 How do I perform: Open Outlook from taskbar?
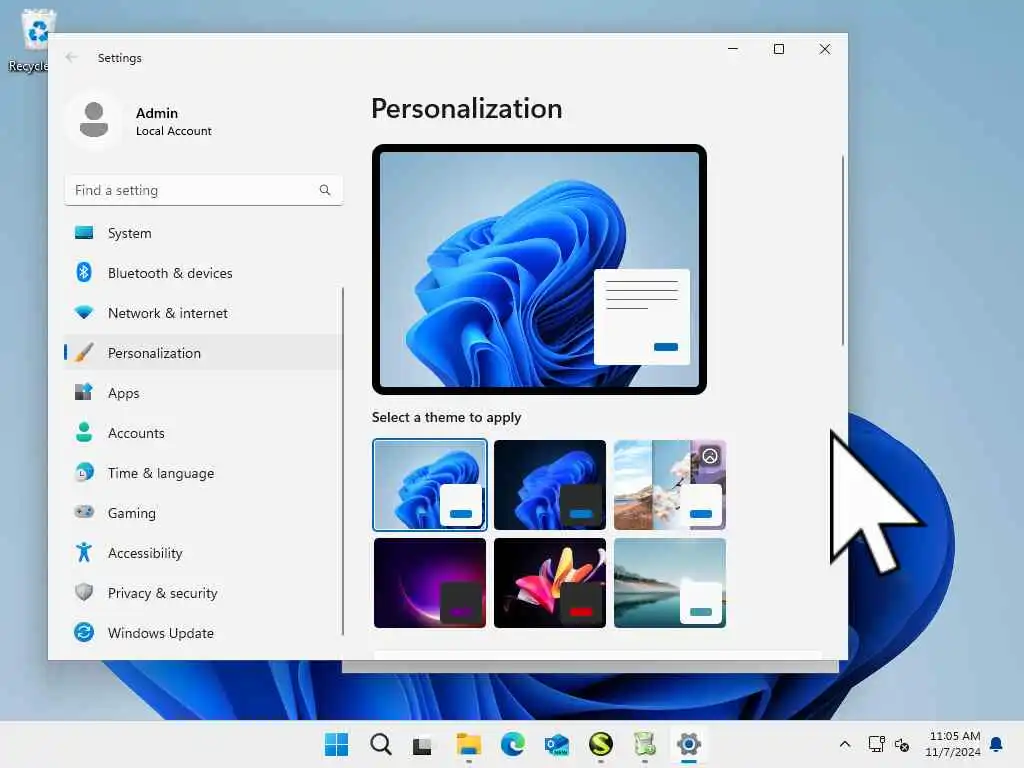coord(556,744)
